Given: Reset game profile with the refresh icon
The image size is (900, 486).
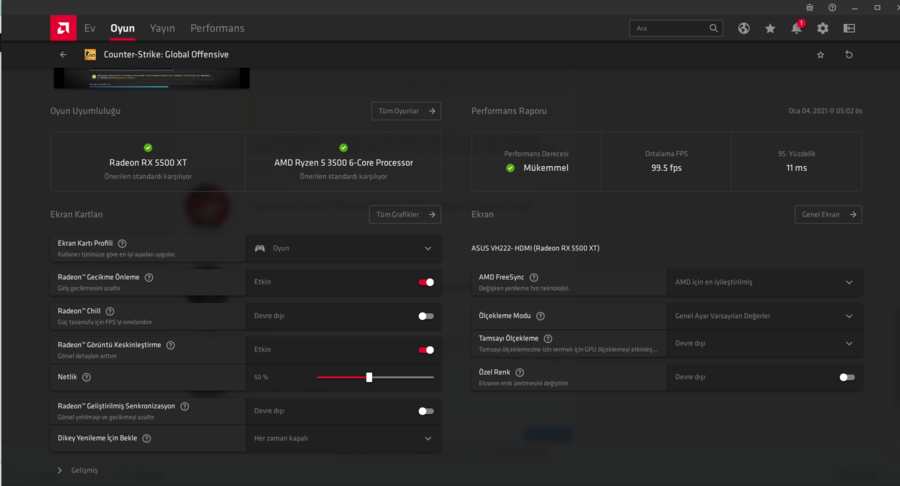Looking at the screenshot, I should click(x=849, y=55).
